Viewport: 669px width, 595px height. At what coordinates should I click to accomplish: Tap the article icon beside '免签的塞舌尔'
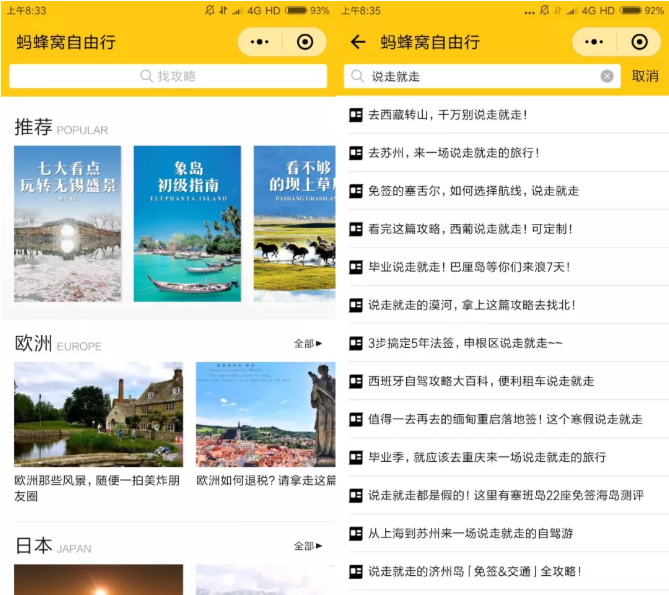(356, 191)
